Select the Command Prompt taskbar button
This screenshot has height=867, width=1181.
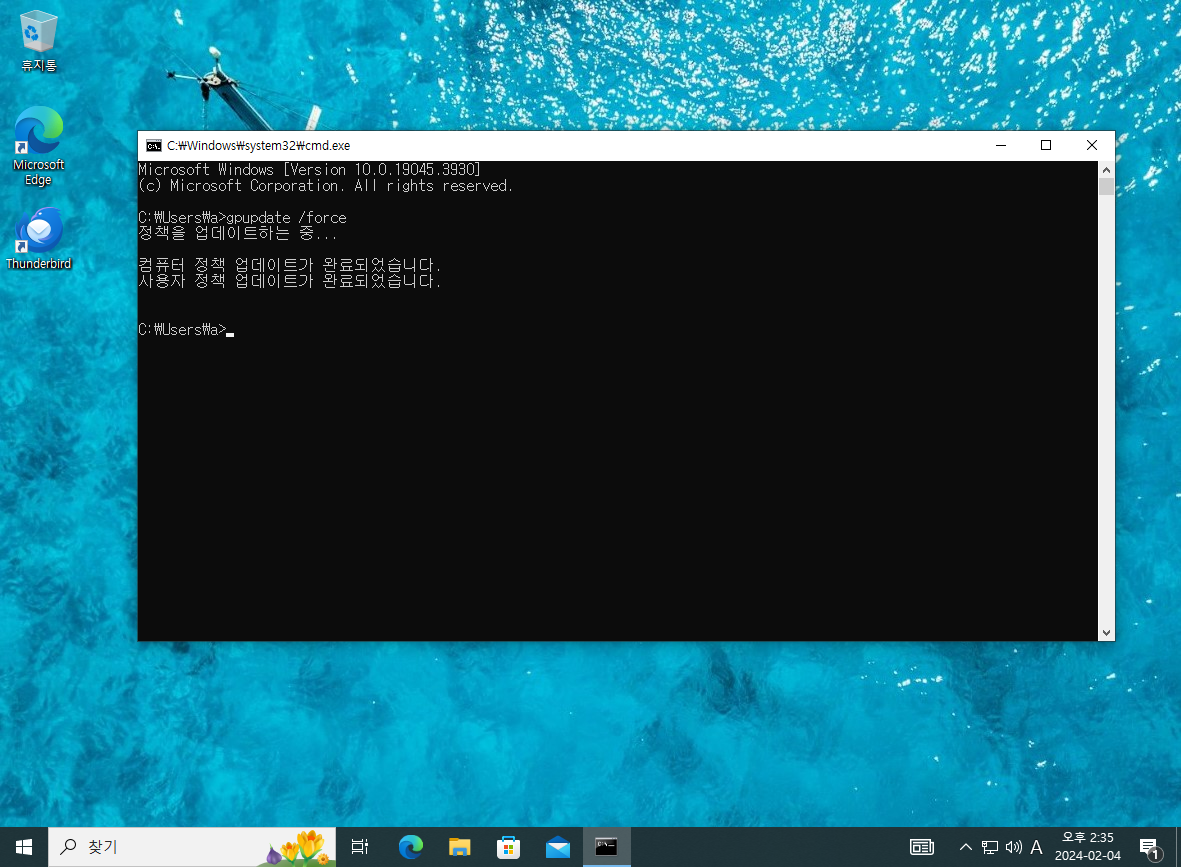(x=606, y=847)
